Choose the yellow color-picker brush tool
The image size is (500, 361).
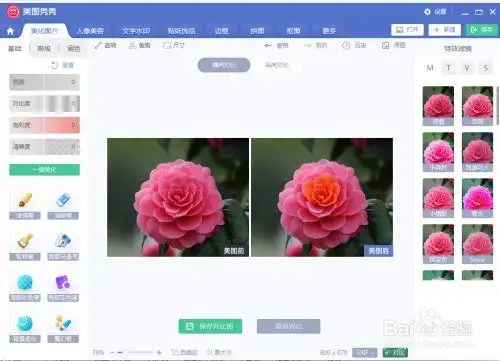point(25,241)
